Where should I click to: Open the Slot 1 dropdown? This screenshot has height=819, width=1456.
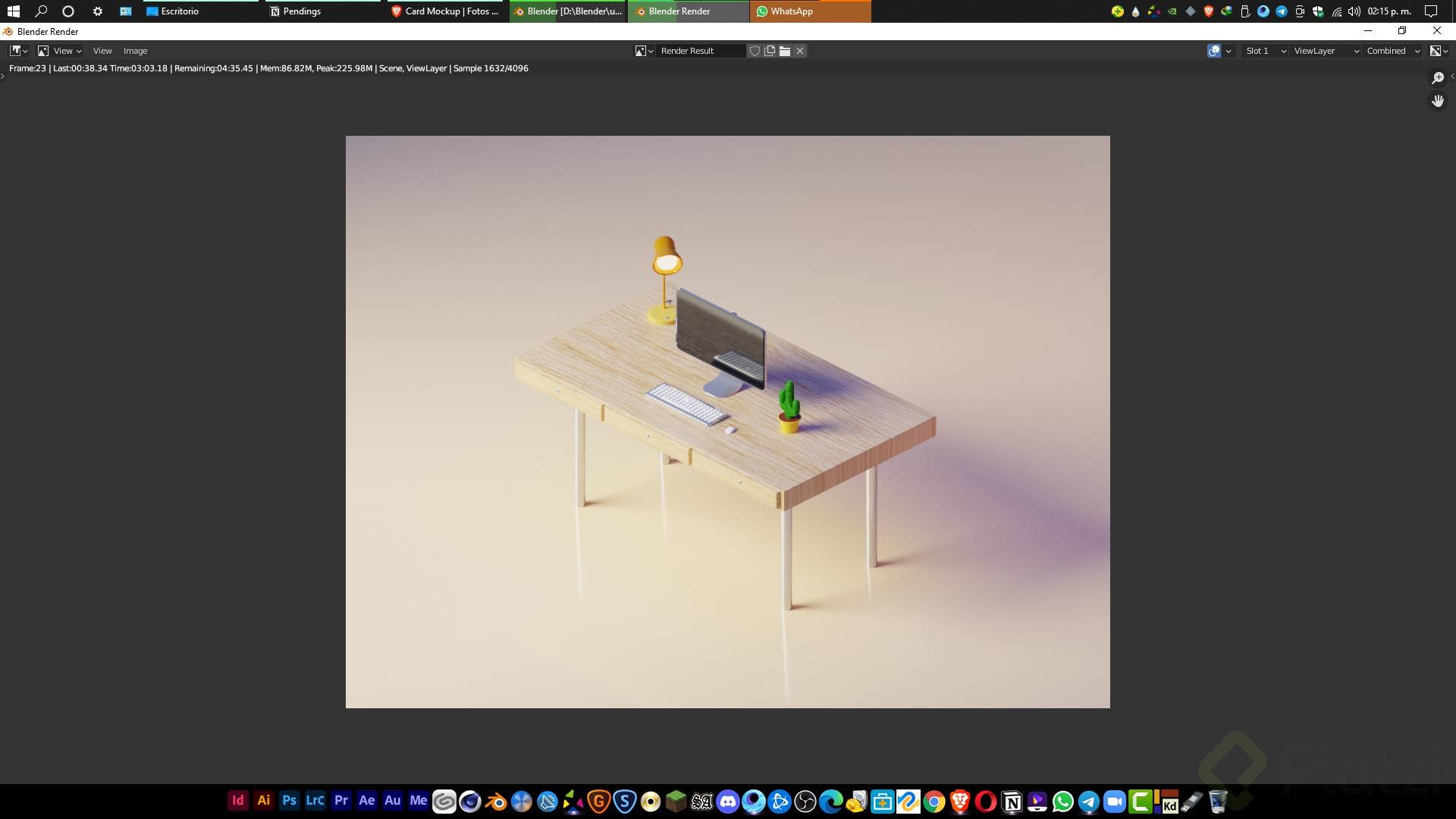[1266, 51]
